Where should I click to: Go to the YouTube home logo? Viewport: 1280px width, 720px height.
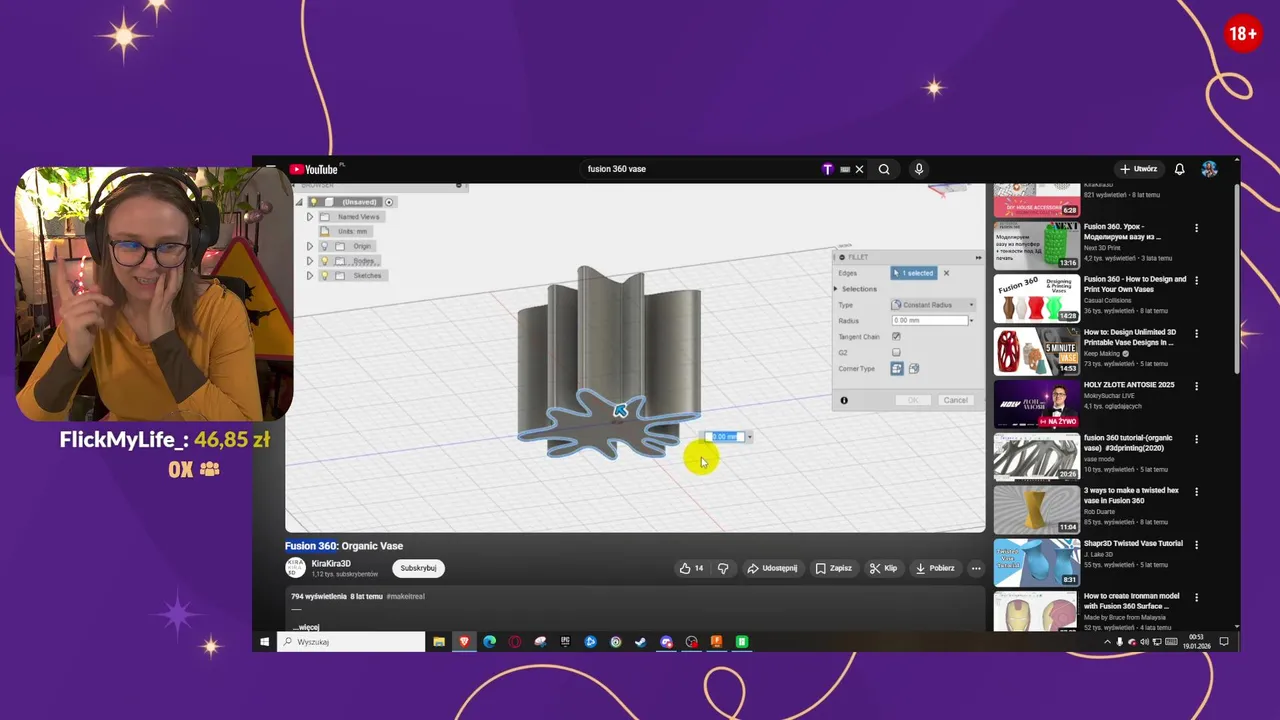(314, 169)
